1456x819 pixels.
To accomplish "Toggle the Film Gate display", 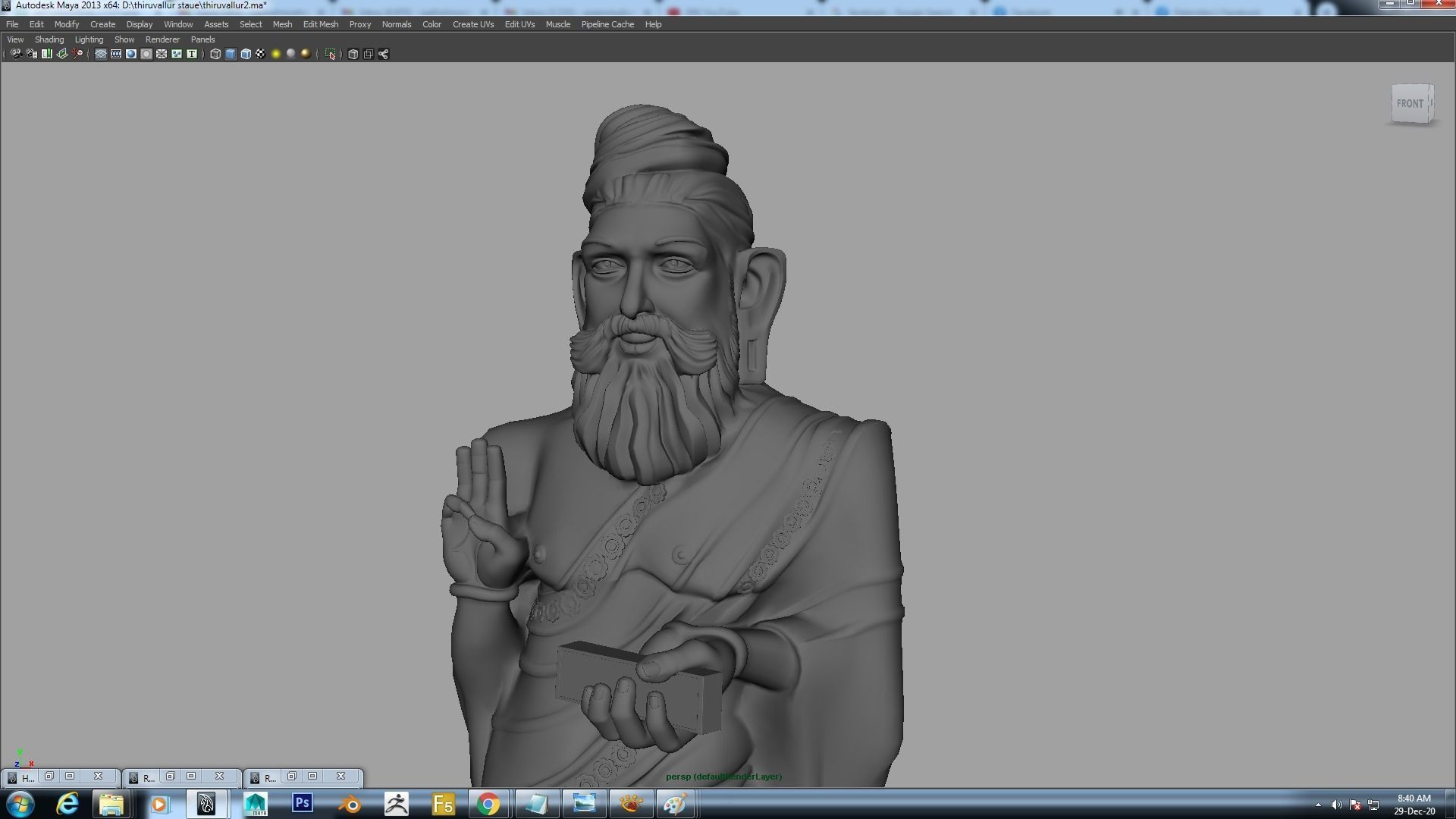I will click(116, 54).
